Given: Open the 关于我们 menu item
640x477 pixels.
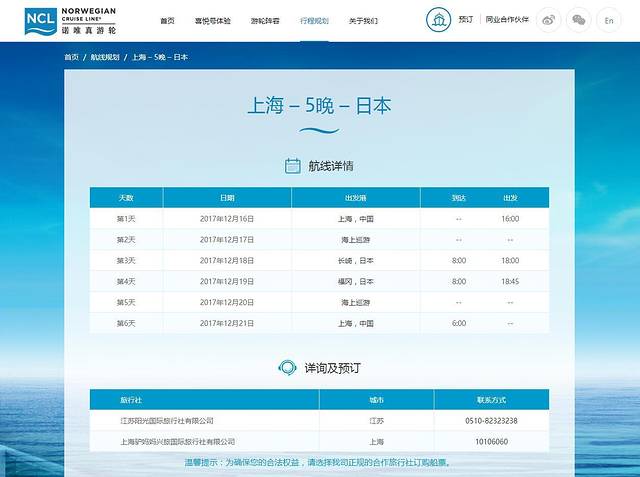Looking at the screenshot, I should tap(363, 20).
